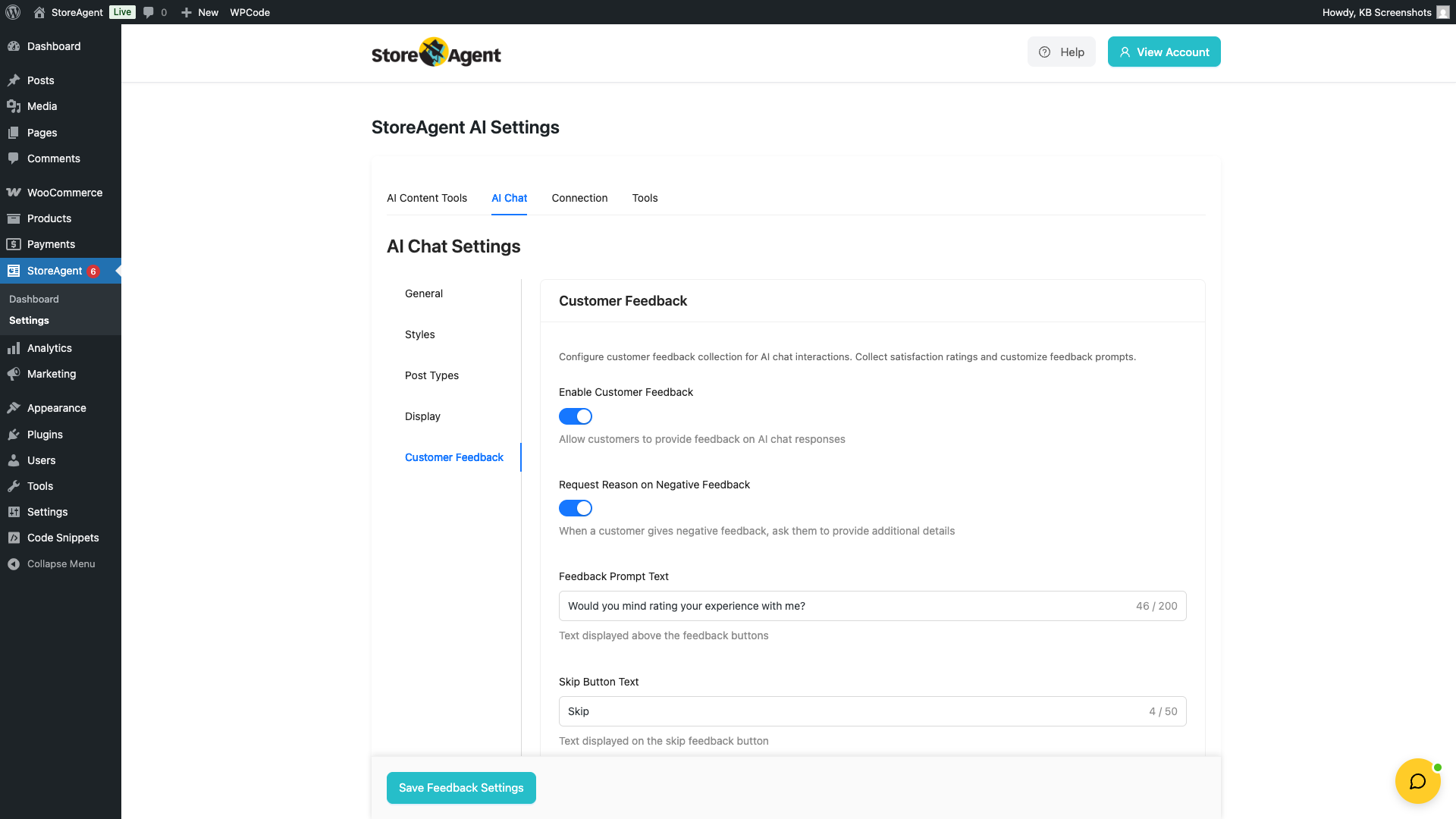Viewport: 1456px width, 819px height.
Task: Select the AI Chat tab
Action: [509, 198]
